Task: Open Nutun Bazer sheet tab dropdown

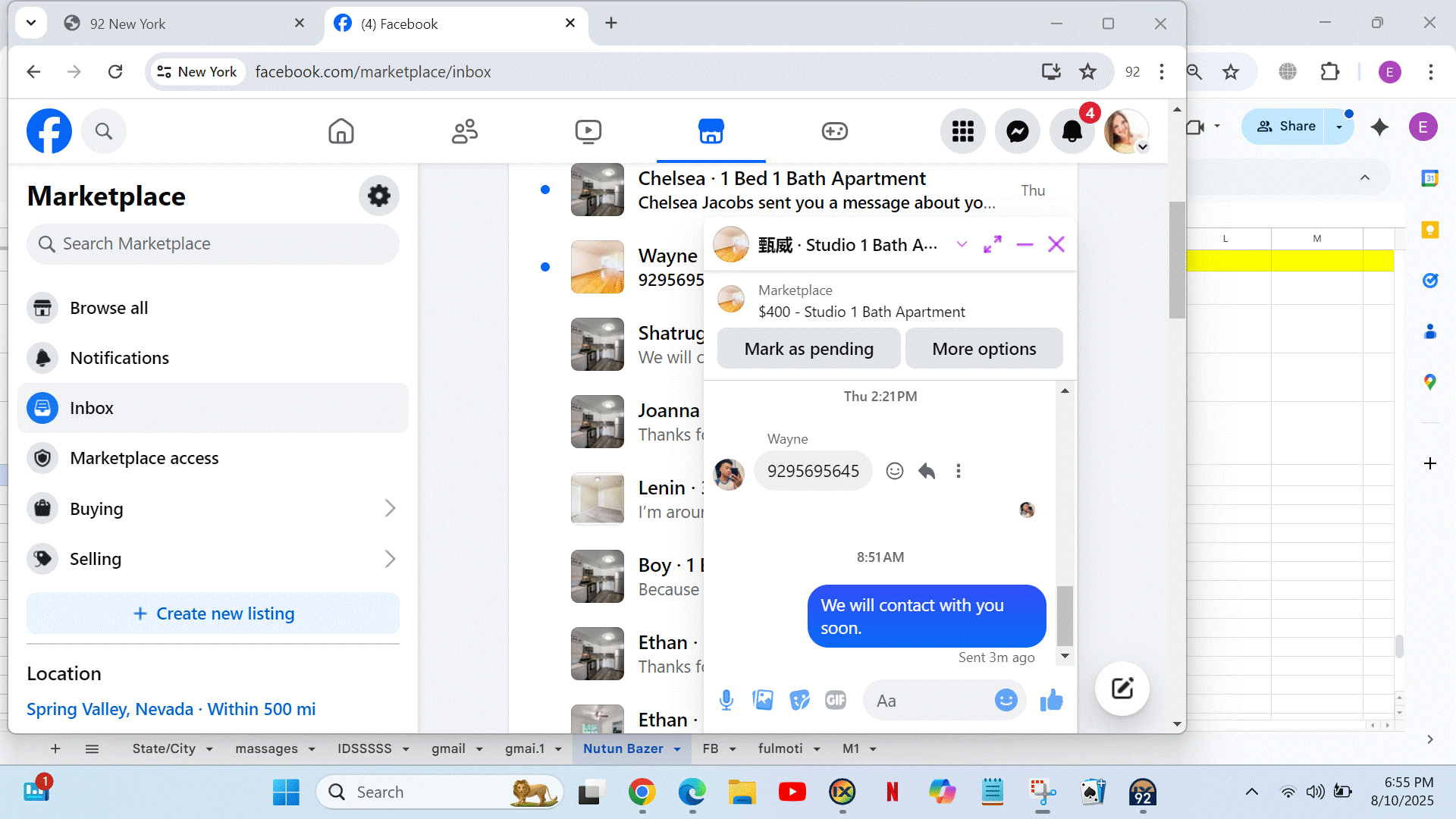Action: tap(677, 749)
